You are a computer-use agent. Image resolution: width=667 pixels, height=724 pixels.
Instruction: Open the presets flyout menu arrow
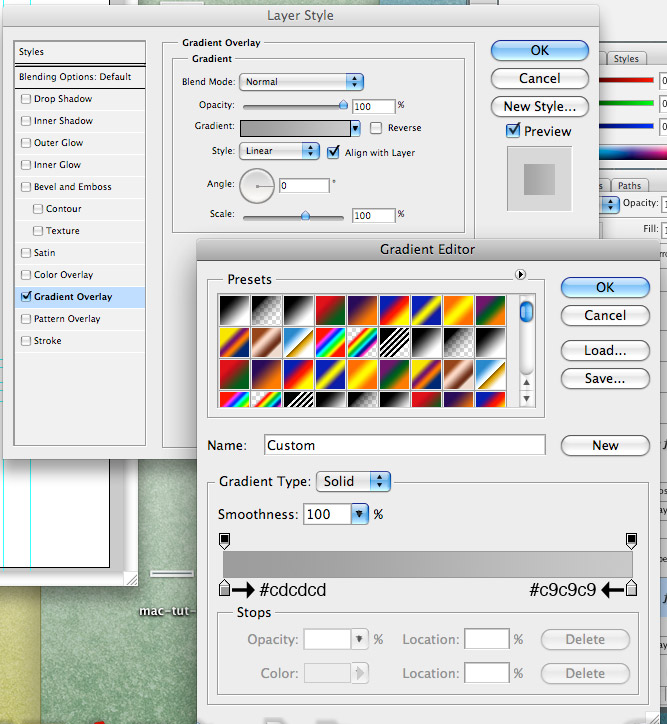tap(520, 275)
